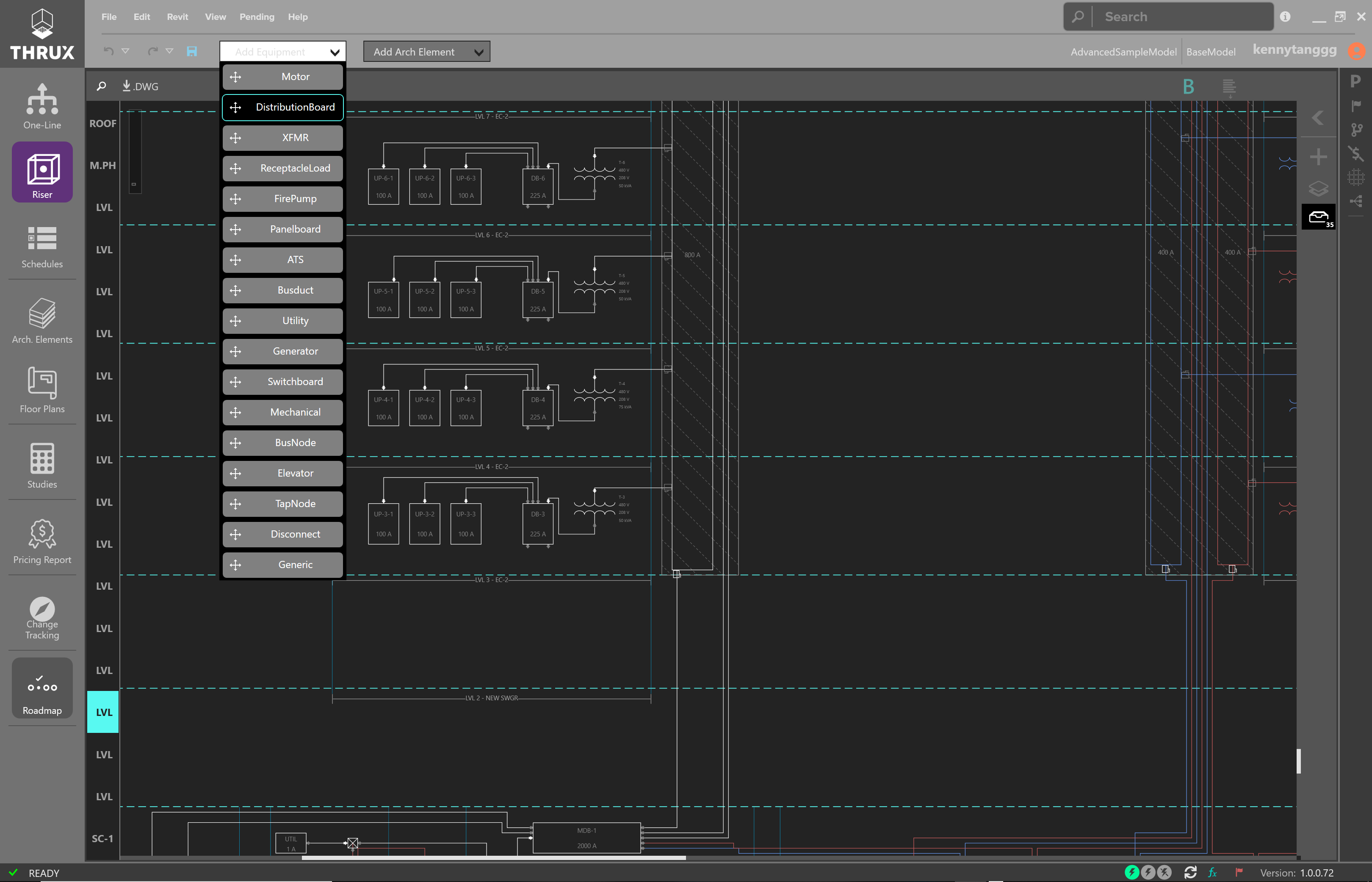Click the fx formula icon

[x=1212, y=872]
